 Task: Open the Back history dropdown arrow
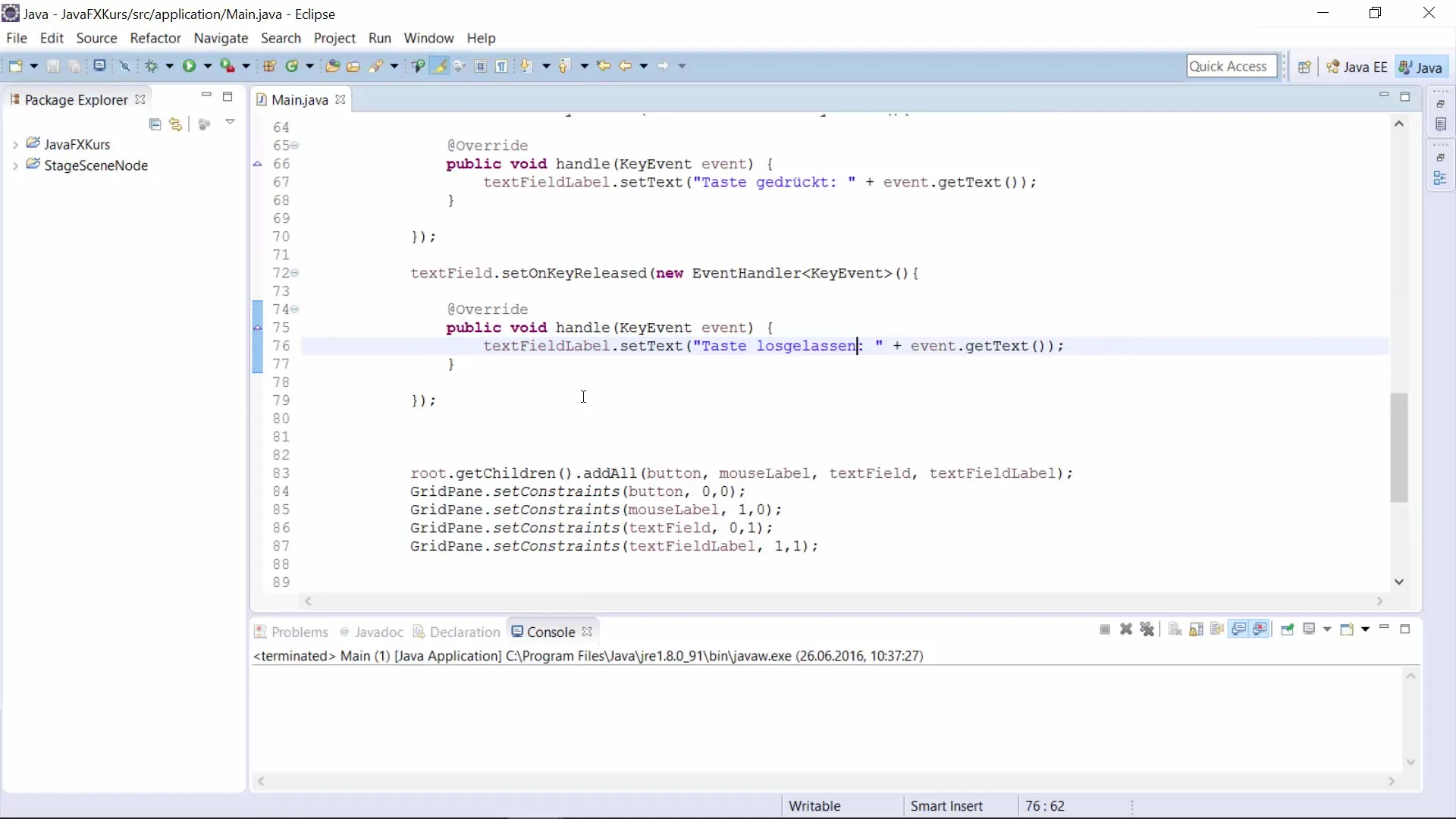[644, 66]
